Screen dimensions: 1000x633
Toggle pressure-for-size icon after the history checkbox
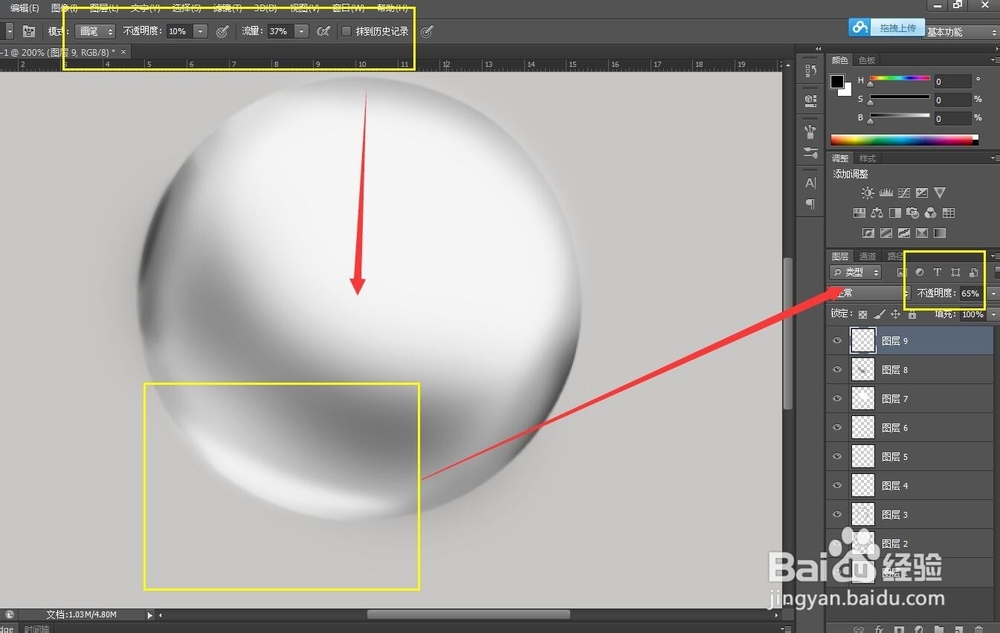427,31
